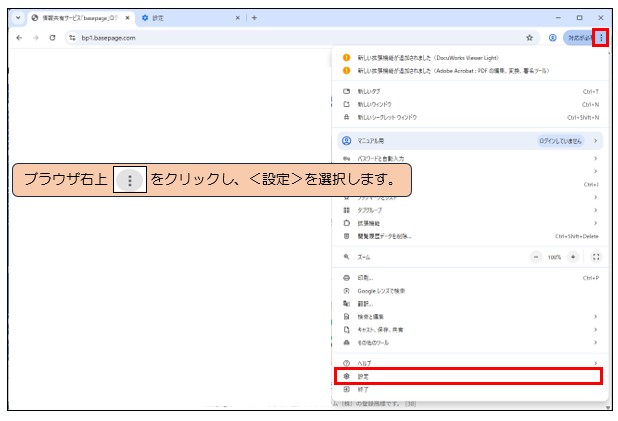Image resolution: width=618 pixels, height=421 pixels.
Task: Choose Google レンズで検索
Action: pos(470,291)
